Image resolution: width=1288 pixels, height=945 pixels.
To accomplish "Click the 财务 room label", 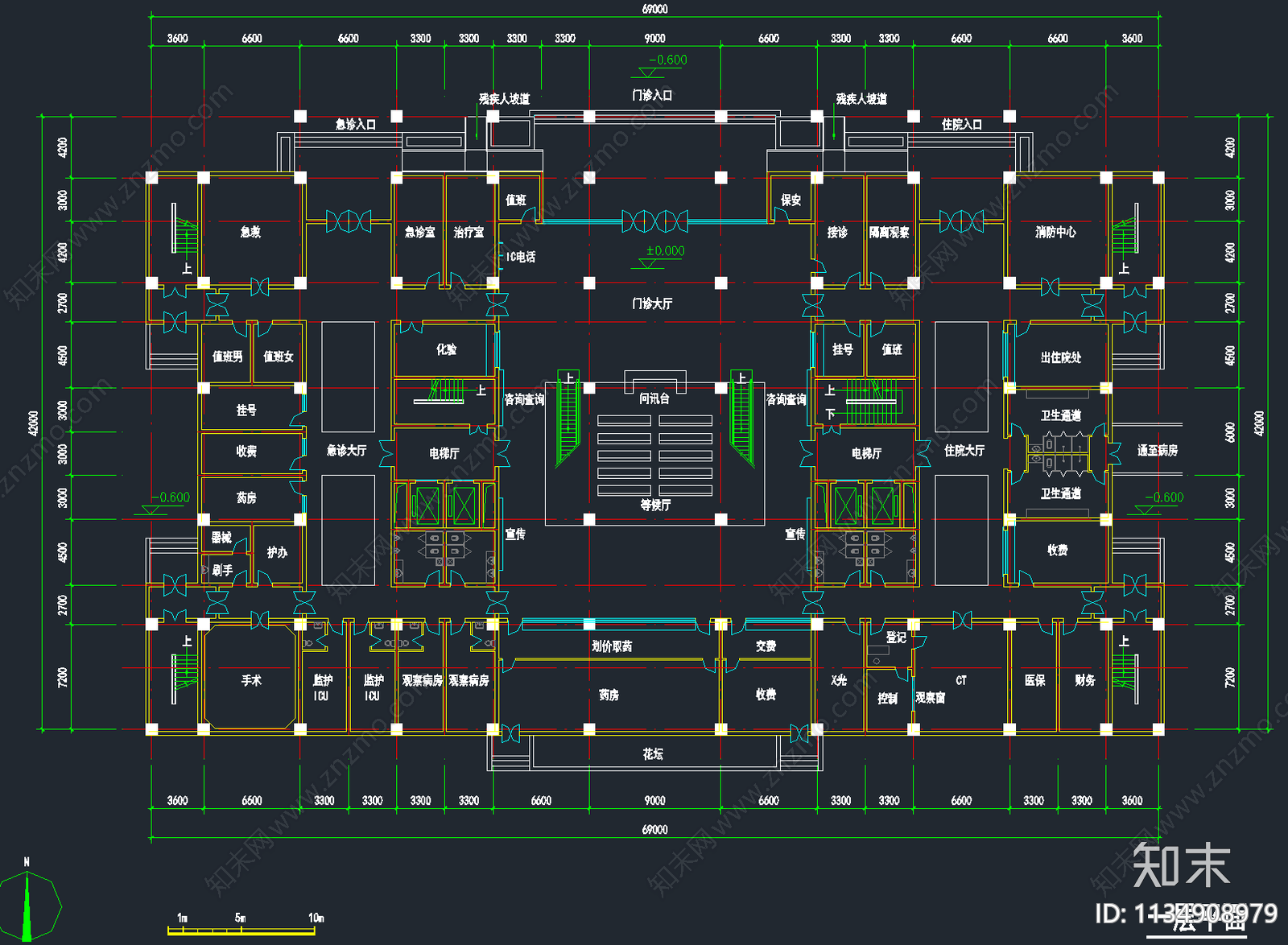I will click(1085, 680).
